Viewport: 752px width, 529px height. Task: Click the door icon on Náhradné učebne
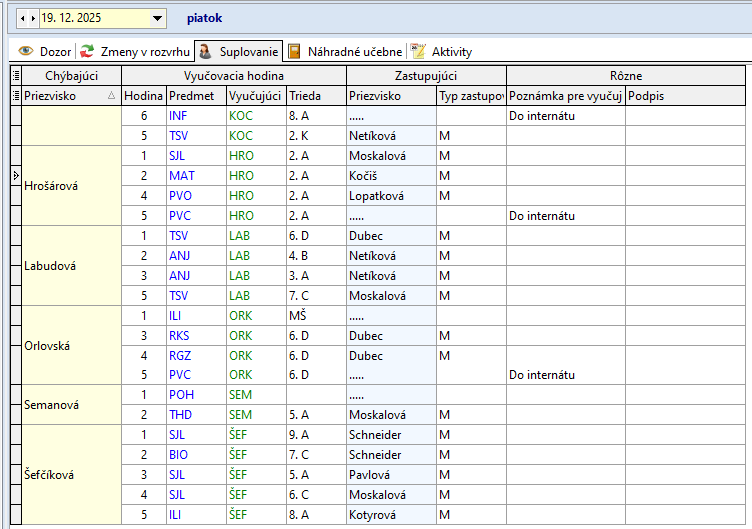(295, 51)
